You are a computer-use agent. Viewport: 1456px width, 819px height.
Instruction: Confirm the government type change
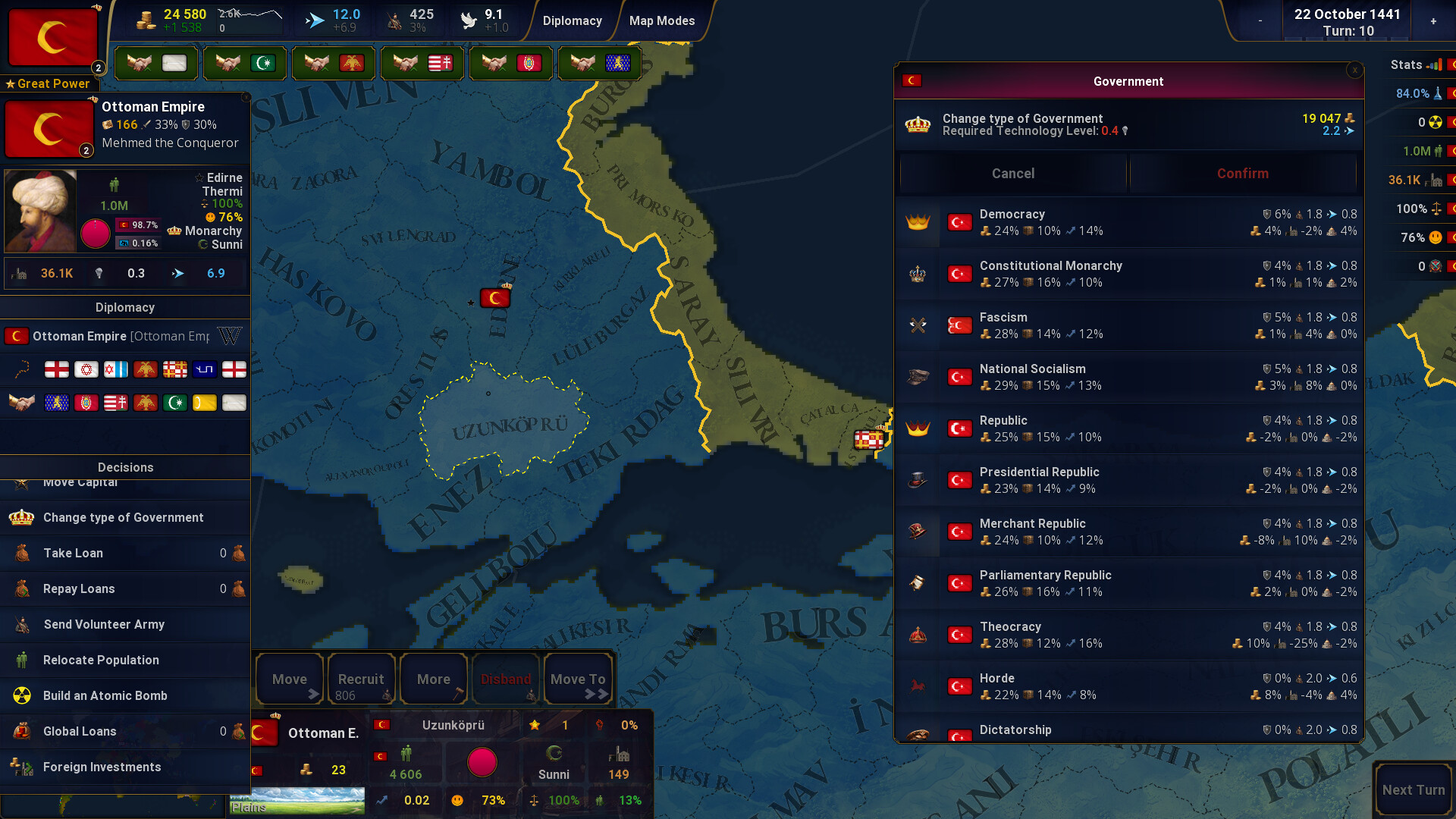pyautogui.click(x=1242, y=173)
